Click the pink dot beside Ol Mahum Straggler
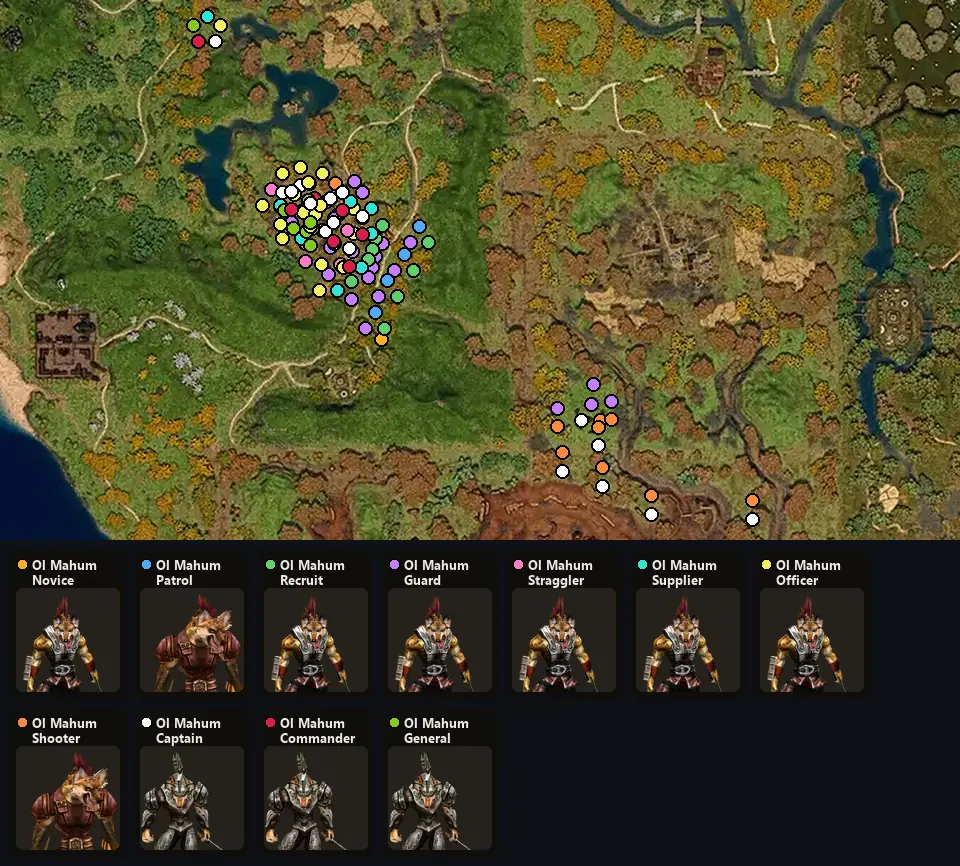960x866 pixels. pos(519,565)
